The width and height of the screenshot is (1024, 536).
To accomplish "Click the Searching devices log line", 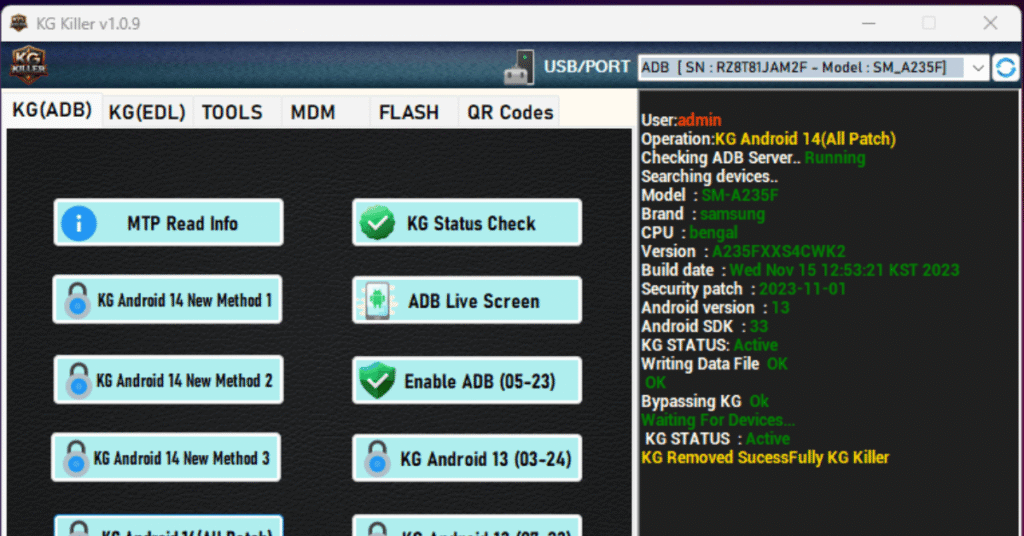I will (x=709, y=177).
